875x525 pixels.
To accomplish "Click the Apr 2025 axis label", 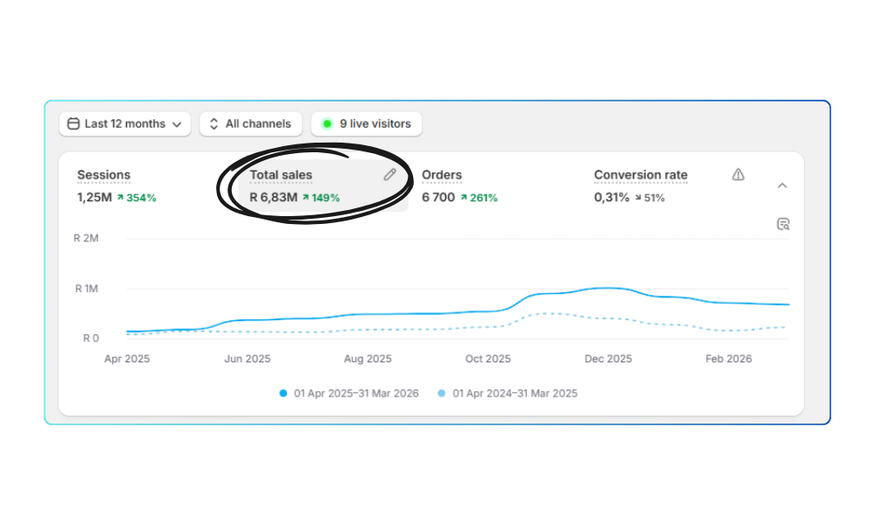I will pyautogui.click(x=127, y=359).
